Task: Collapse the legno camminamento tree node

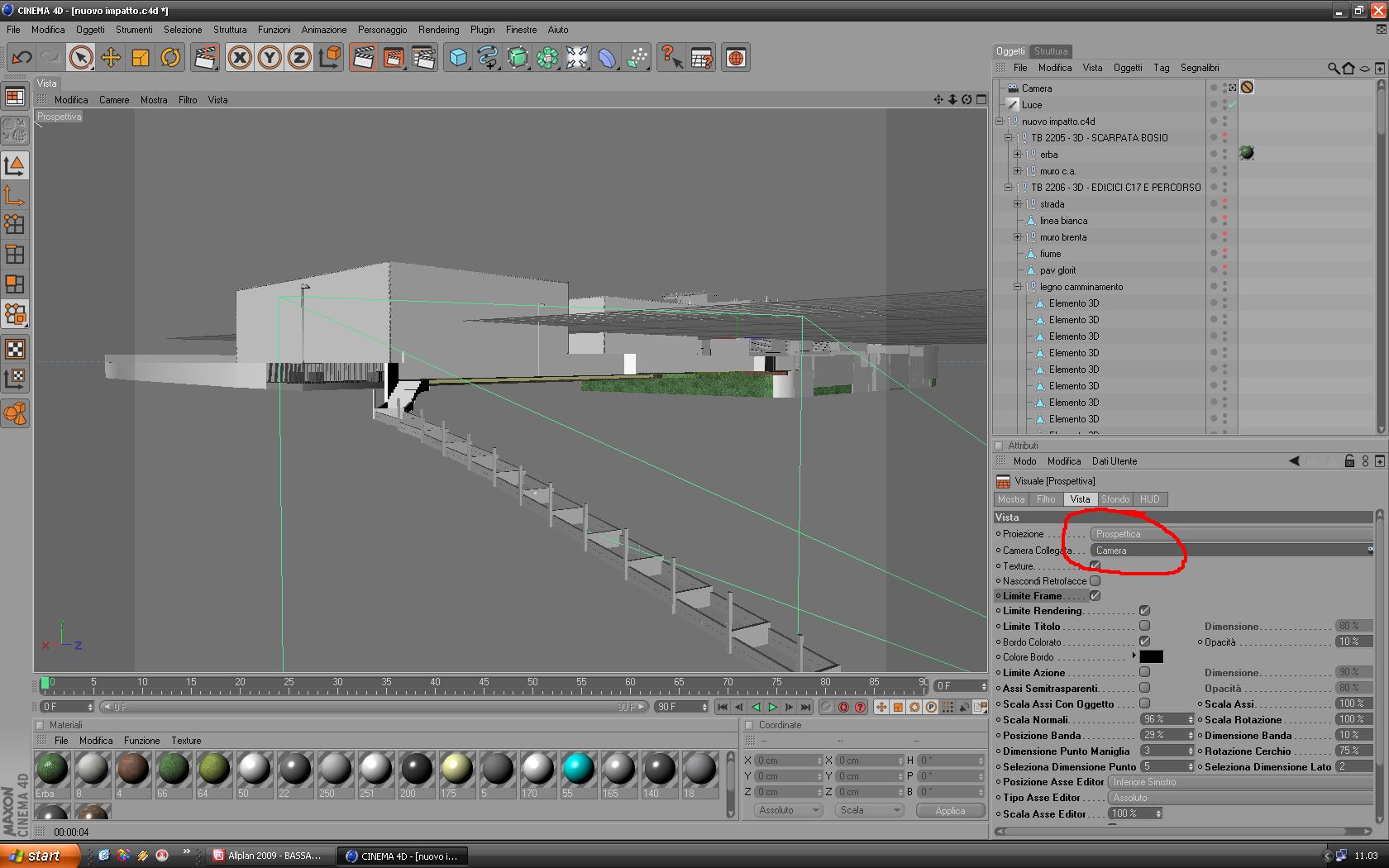Action: coord(1018,287)
